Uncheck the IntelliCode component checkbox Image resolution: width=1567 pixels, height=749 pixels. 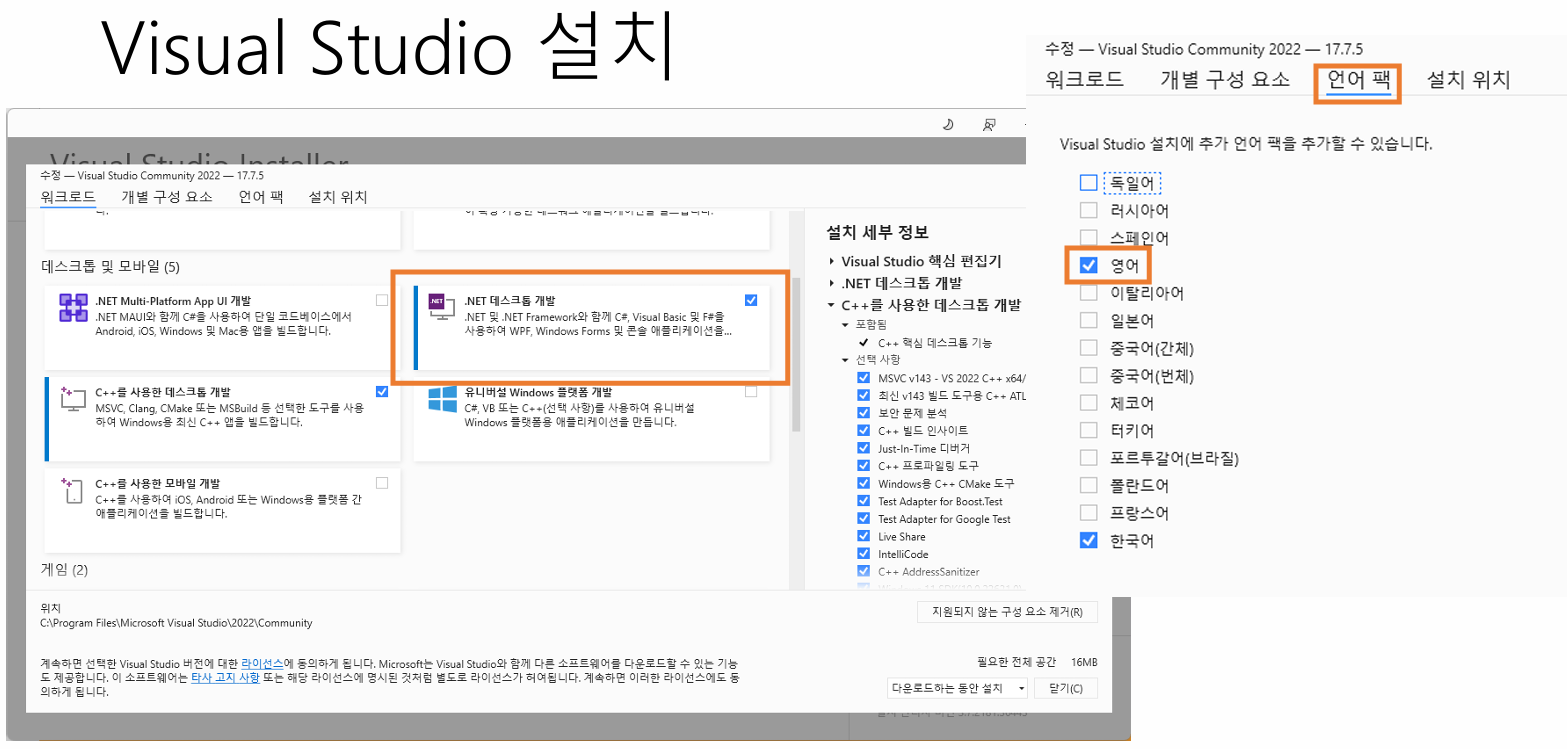(864, 554)
